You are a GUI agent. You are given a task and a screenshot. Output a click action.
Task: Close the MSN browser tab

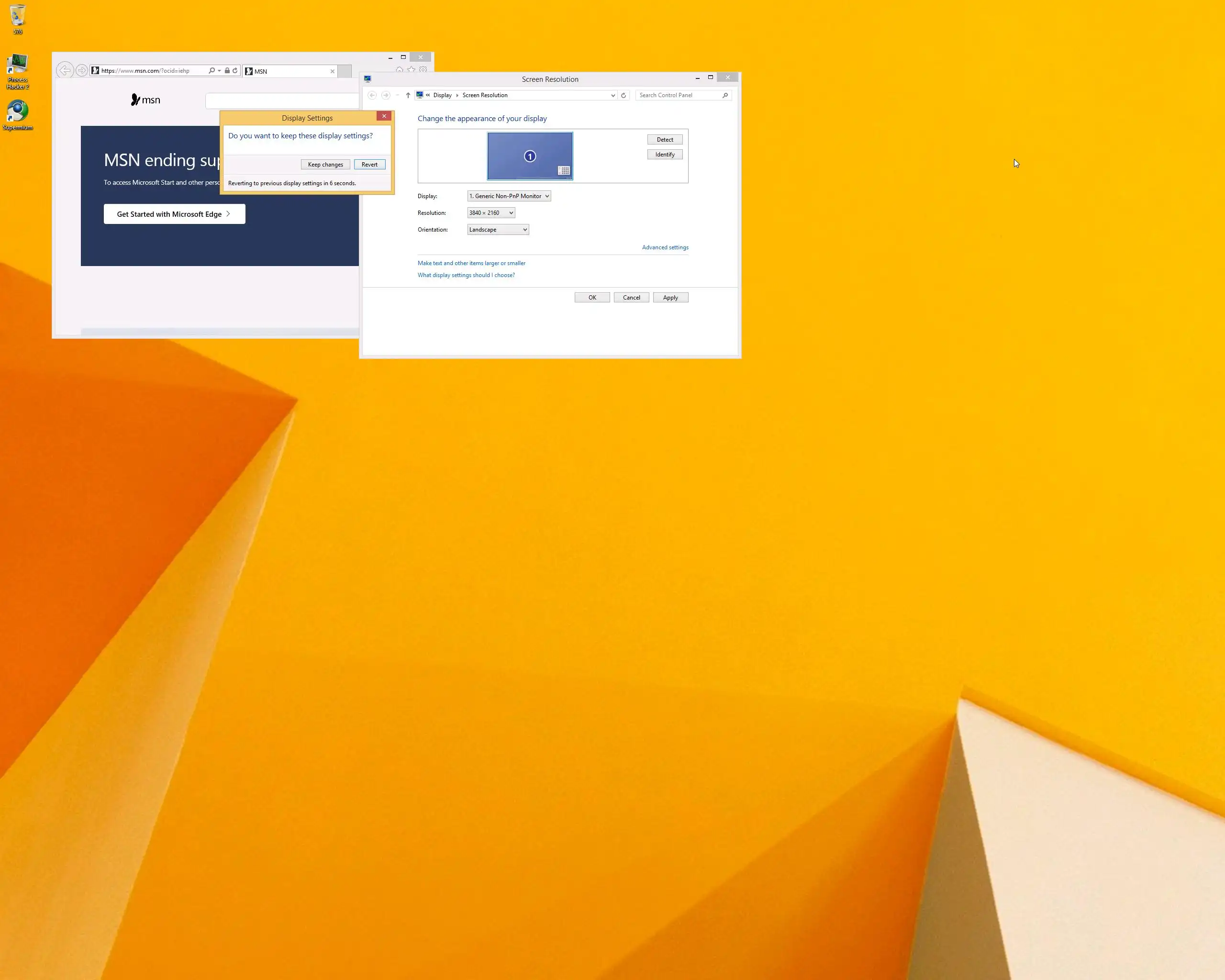333,72
